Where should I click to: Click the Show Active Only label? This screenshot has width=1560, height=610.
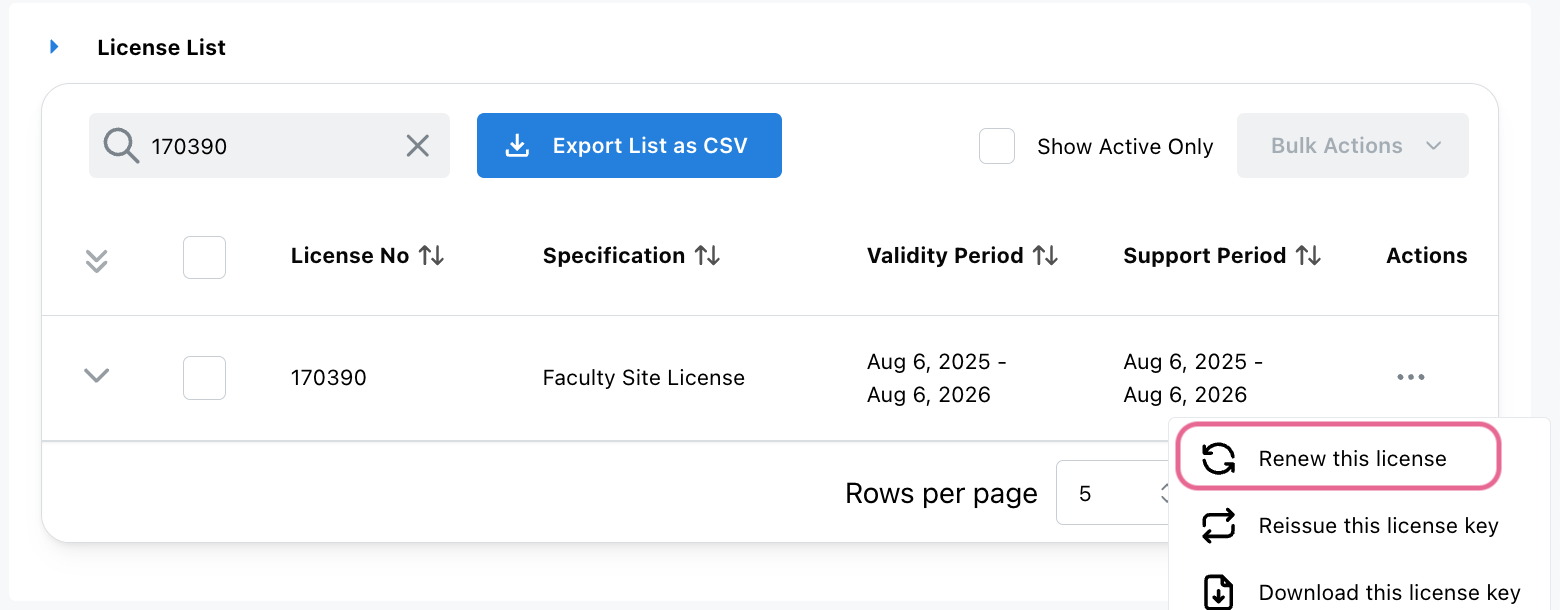[x=1125, y=147]
